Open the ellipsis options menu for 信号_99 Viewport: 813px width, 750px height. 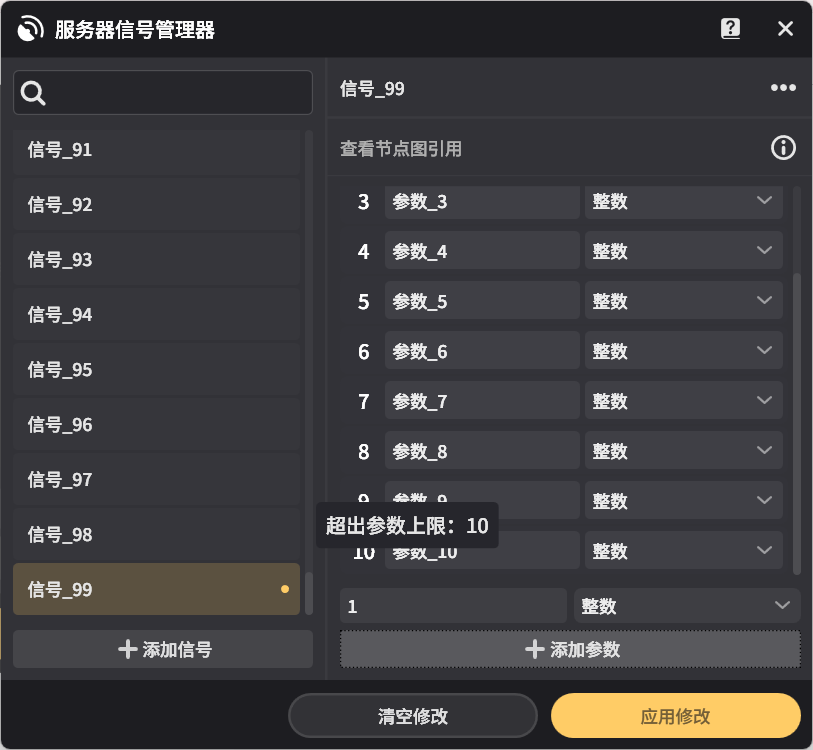(781, 88)
